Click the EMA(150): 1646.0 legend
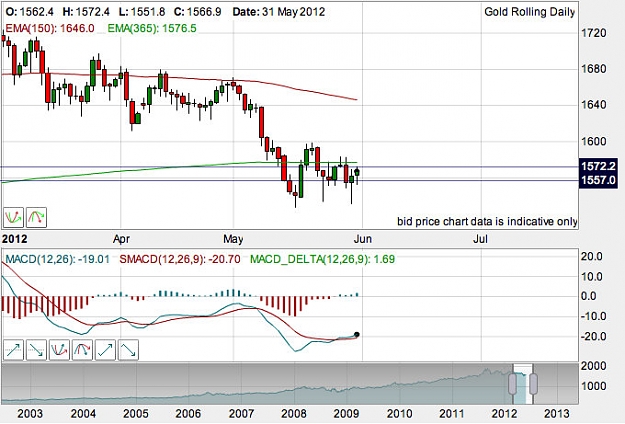The height and width of the screenshot is (424, 625). coord(50,28)
